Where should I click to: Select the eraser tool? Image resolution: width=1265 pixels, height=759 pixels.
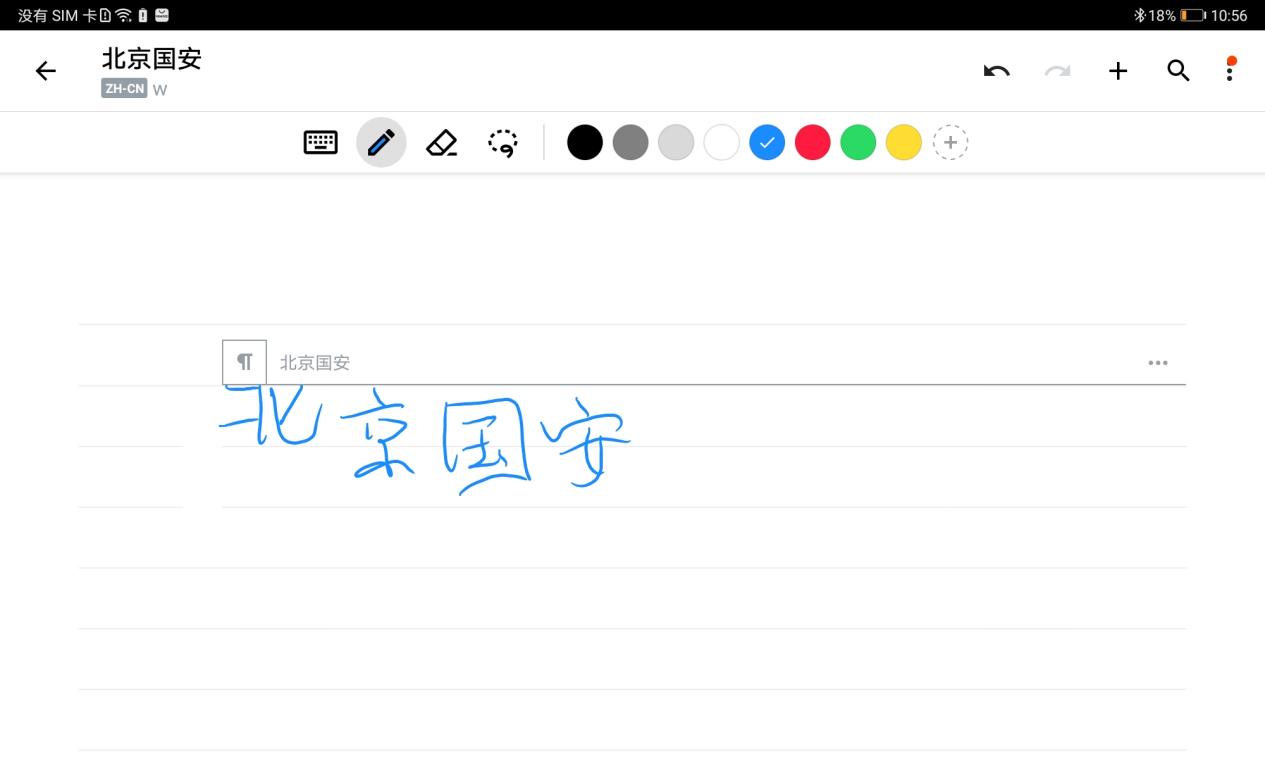(x=441, y=143)
